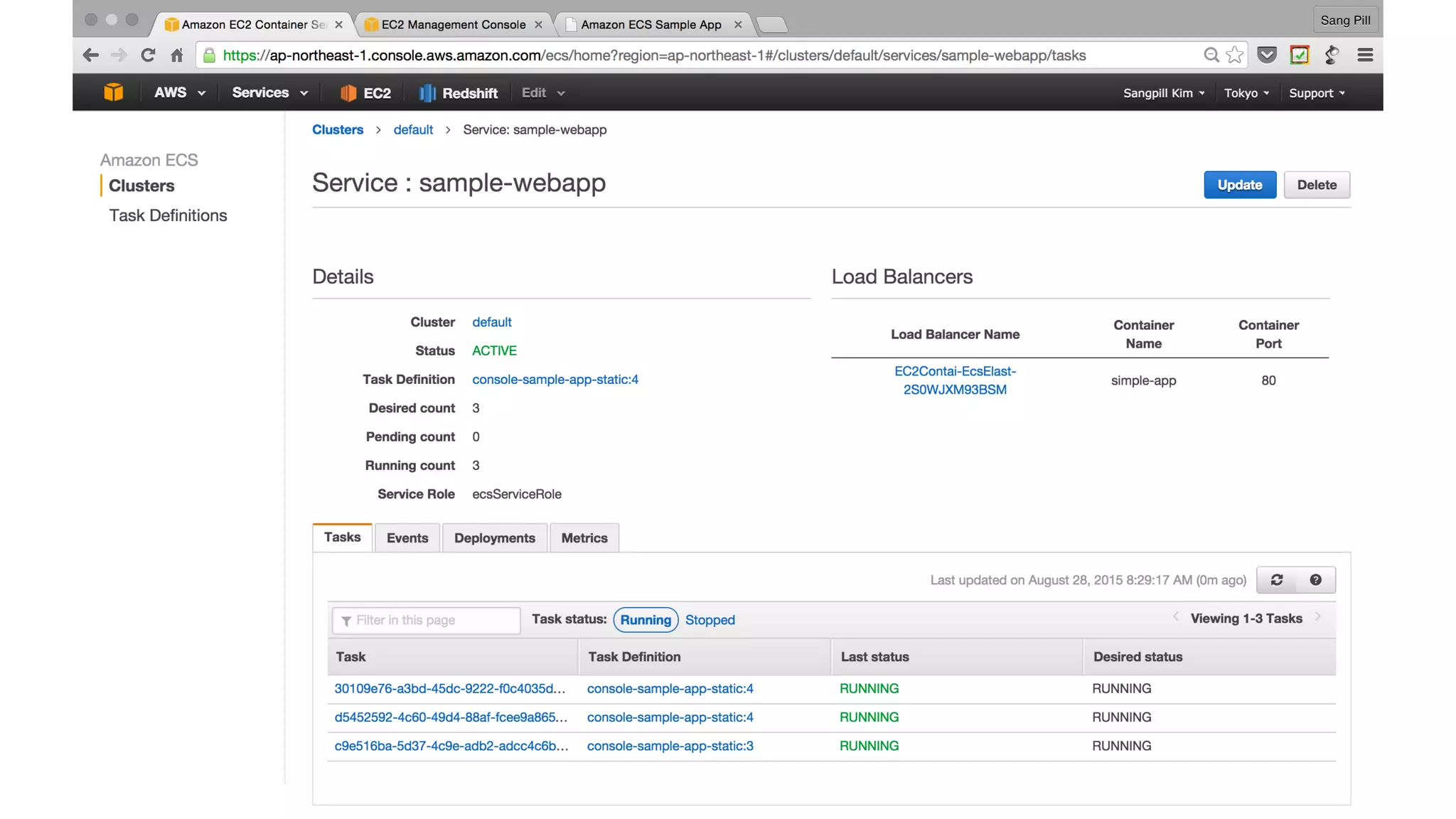Bookmark page with star icon

point(1235,55)
